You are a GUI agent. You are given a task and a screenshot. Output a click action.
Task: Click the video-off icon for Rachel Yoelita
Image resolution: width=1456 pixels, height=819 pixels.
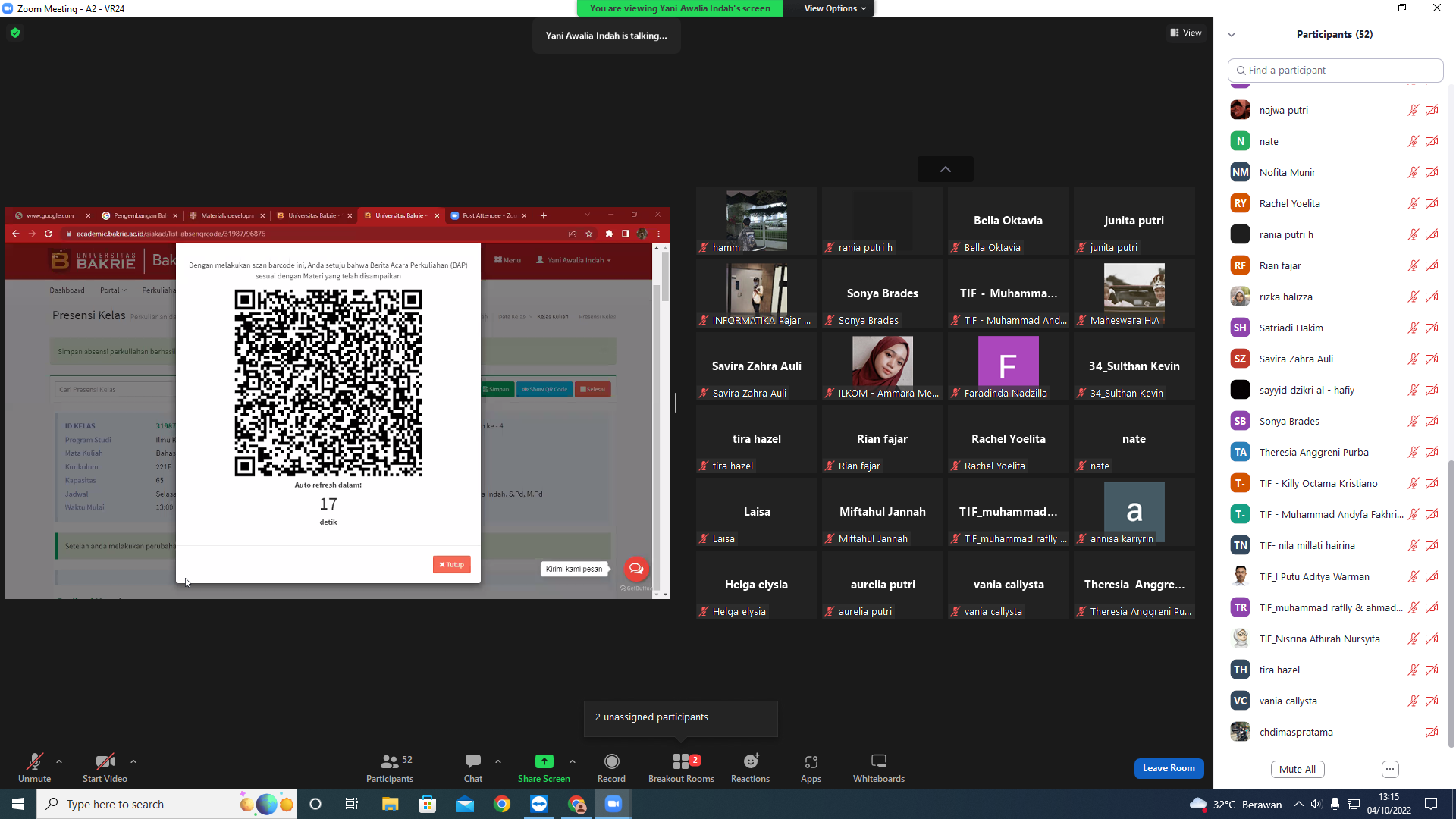coord(1432,203)
